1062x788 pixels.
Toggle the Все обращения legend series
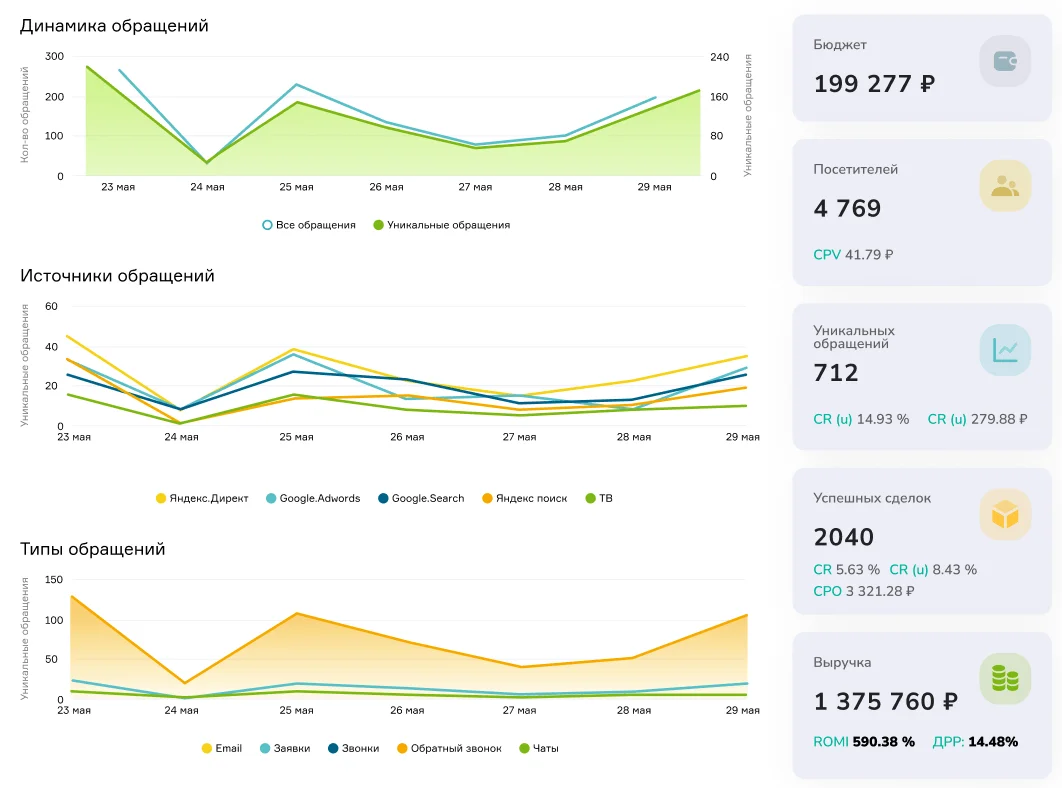(309, 225)
